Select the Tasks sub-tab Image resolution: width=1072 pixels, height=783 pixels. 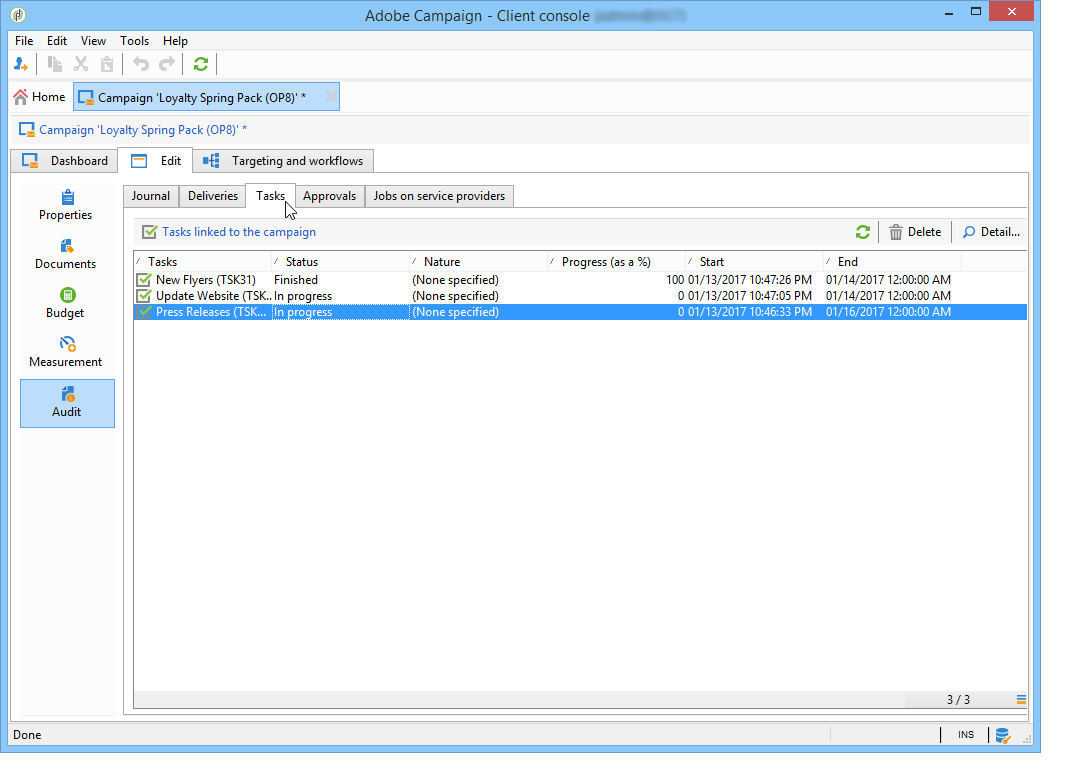[271, 196]
